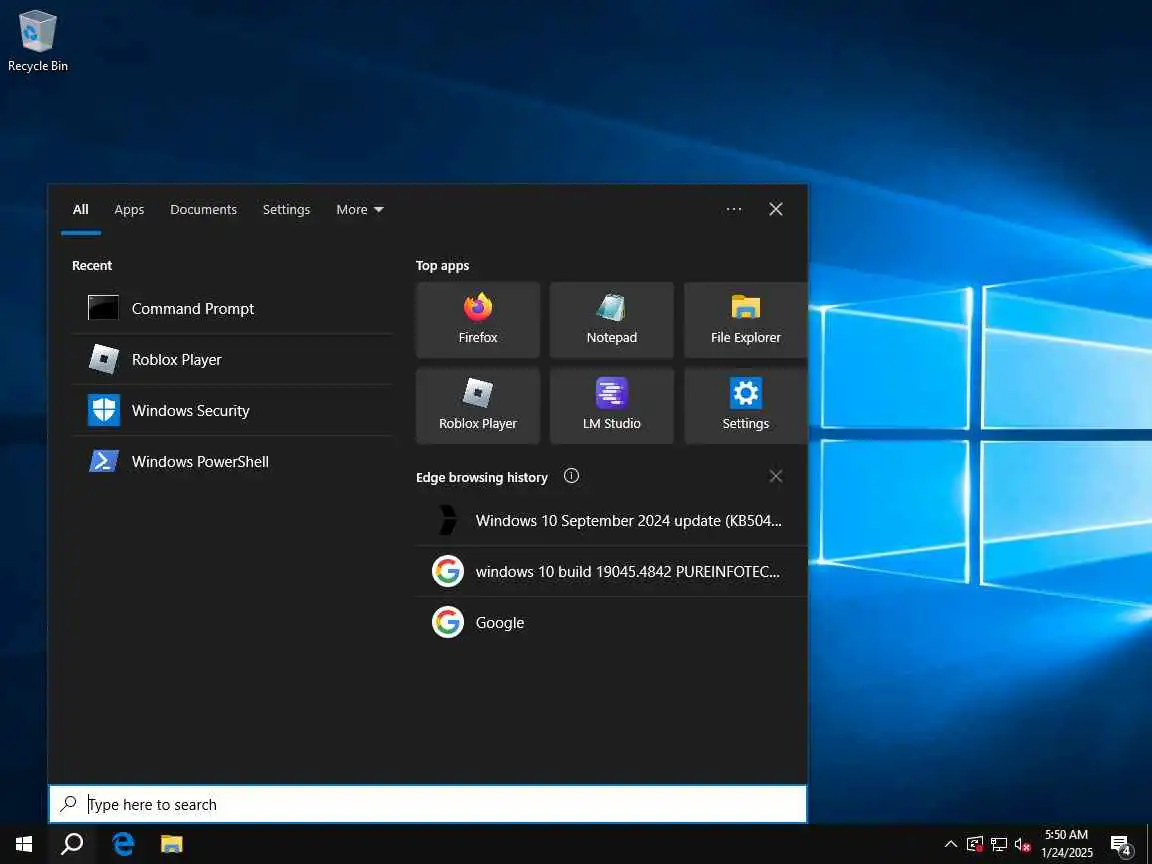Dismiss the Edge browsing history section
The width and height of the screenshot is (1152, 864).
tap(775, 476)
